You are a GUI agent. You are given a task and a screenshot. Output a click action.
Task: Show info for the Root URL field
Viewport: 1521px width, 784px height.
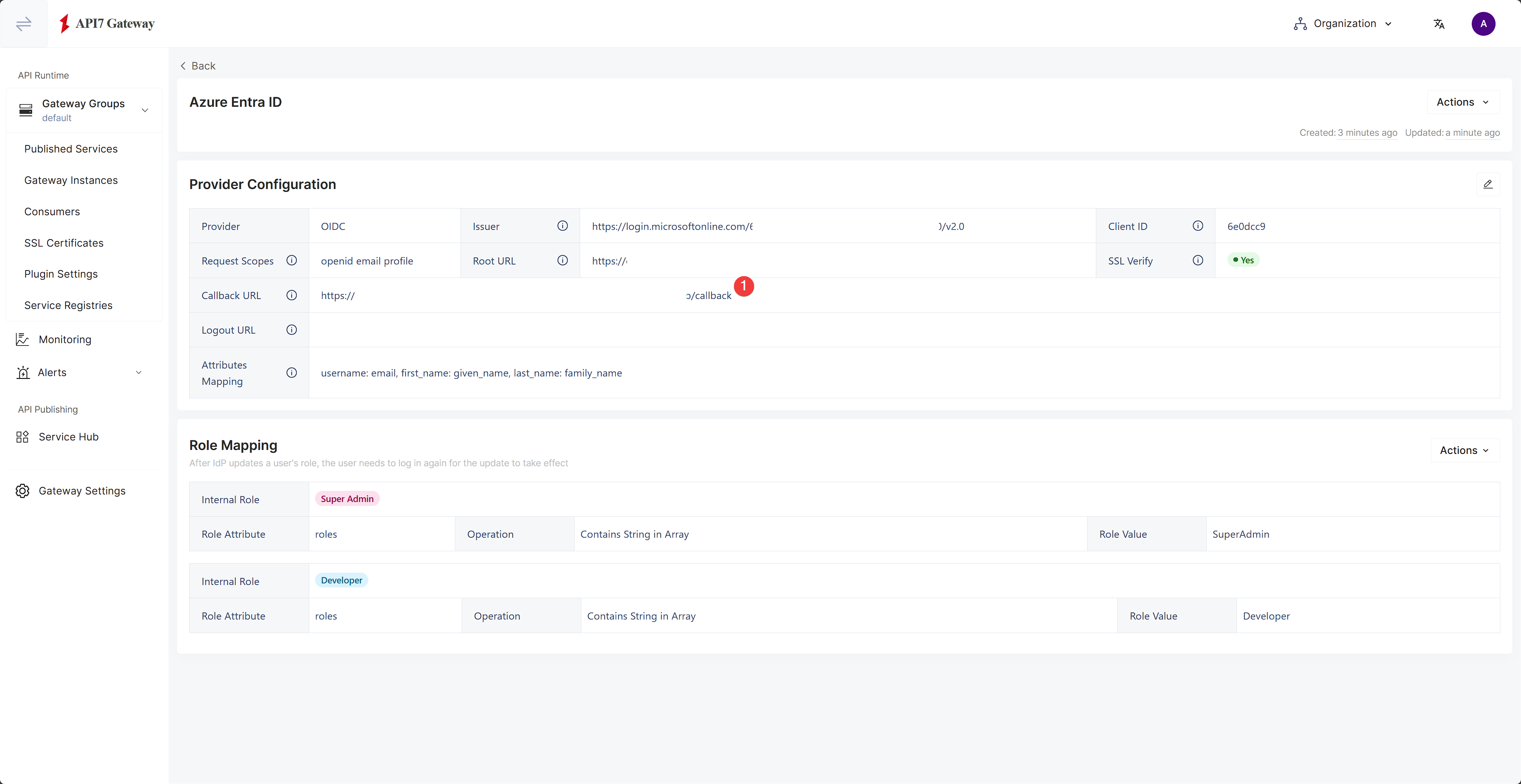(x=562, y=261)
